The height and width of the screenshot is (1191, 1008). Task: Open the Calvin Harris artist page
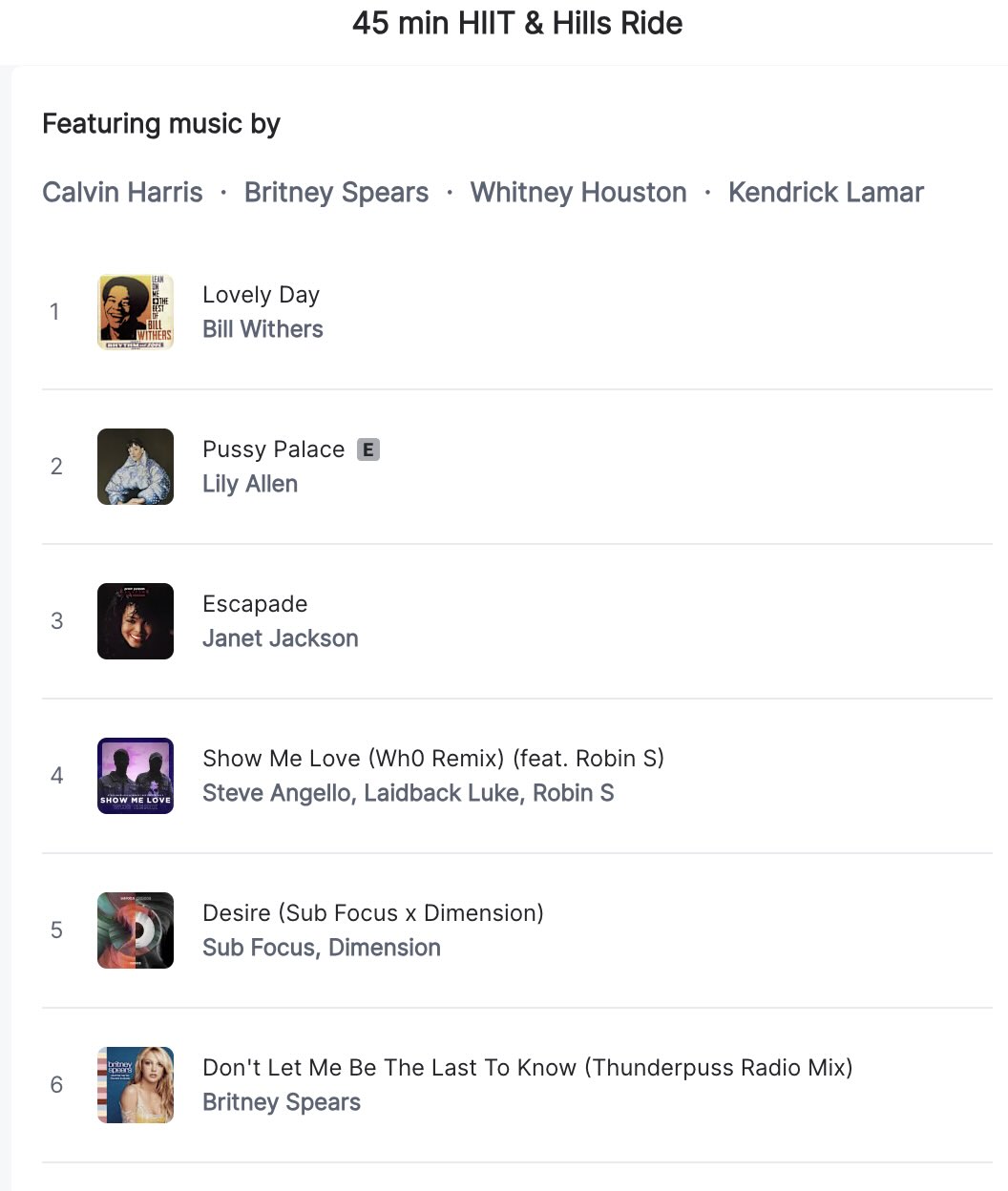(121, 192)
